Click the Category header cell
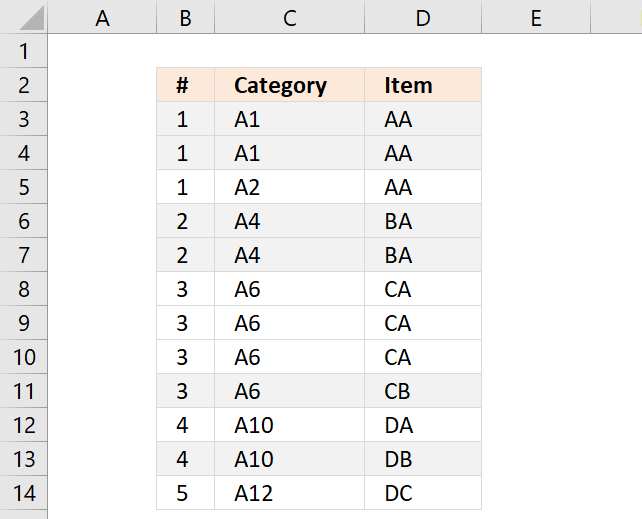The height and width of the screenshot is (519, 642). point(289,85)
